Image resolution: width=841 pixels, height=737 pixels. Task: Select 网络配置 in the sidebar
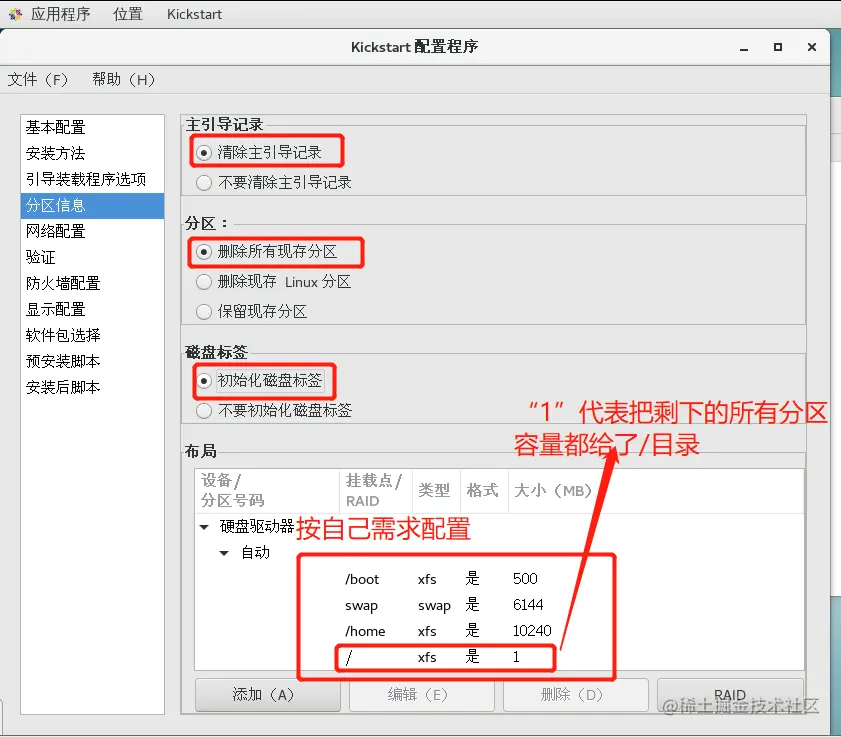92,231
